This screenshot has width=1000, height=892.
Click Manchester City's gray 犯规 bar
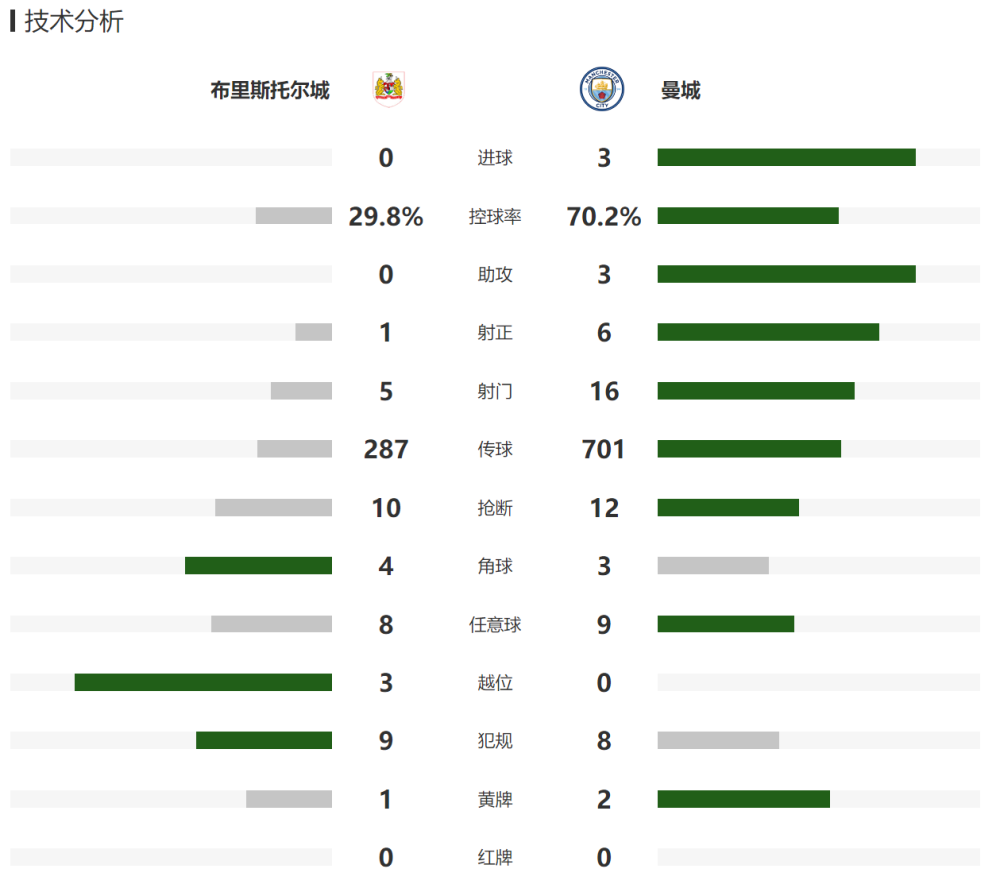tap(718, 741)
